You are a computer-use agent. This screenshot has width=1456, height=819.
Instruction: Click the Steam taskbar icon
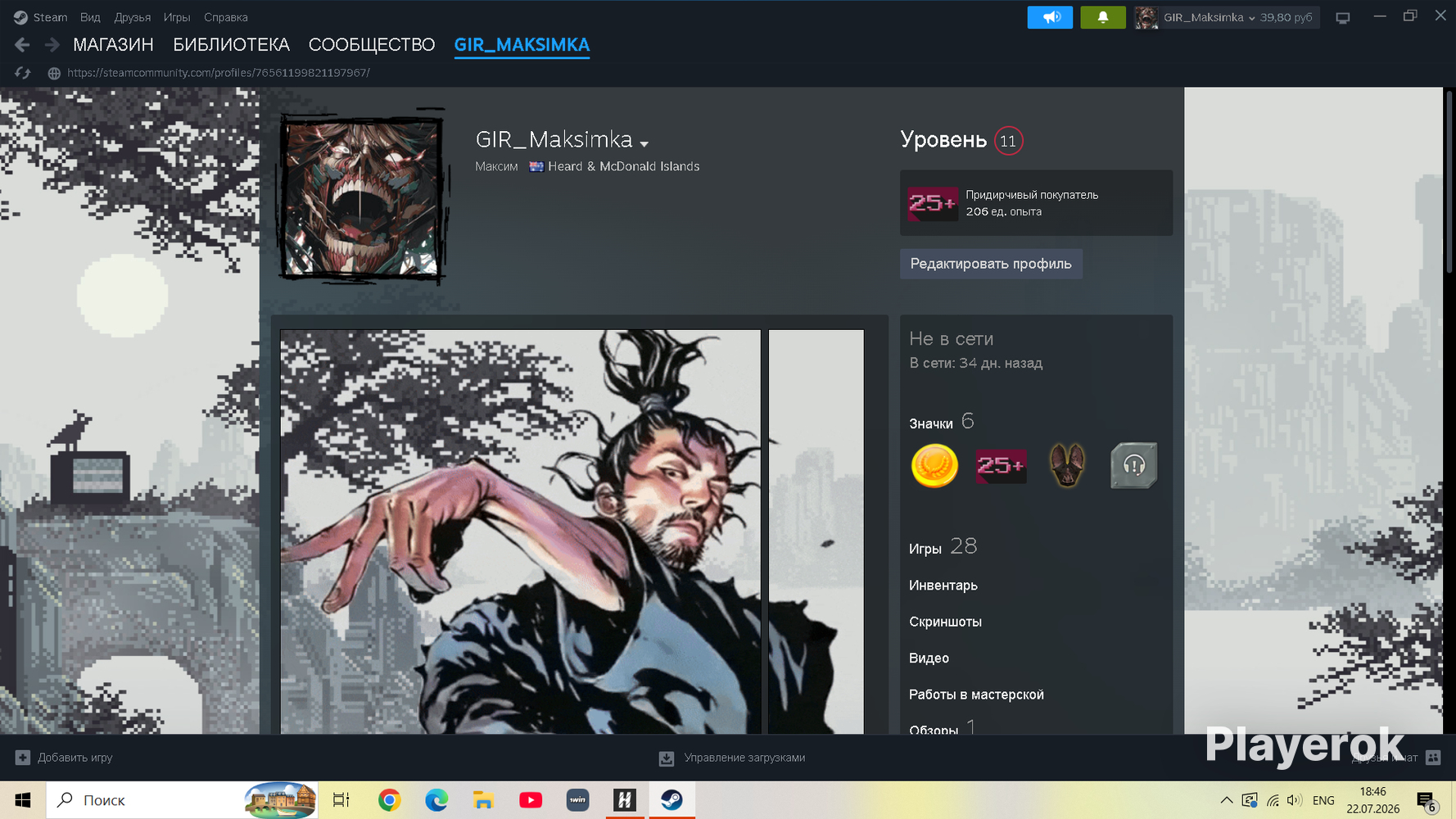point(671,800)
